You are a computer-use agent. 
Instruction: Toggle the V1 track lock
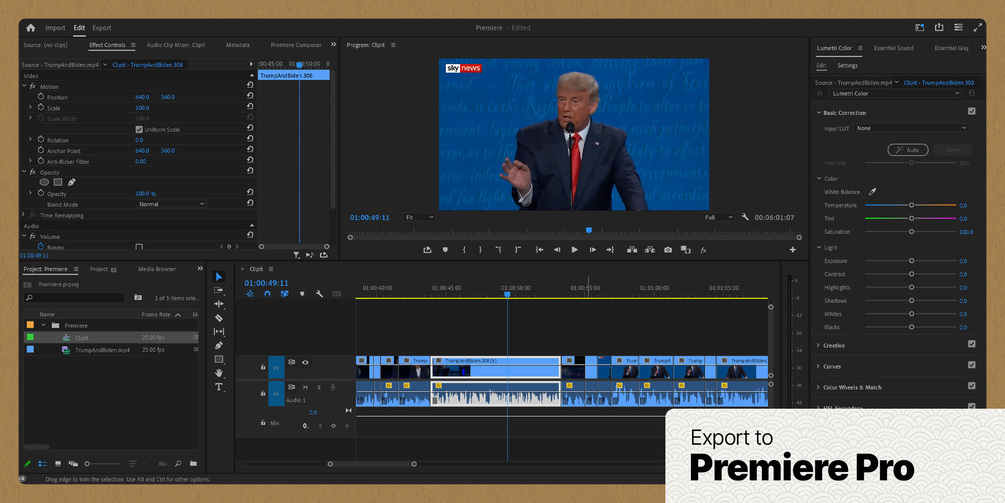coord(263,367)
